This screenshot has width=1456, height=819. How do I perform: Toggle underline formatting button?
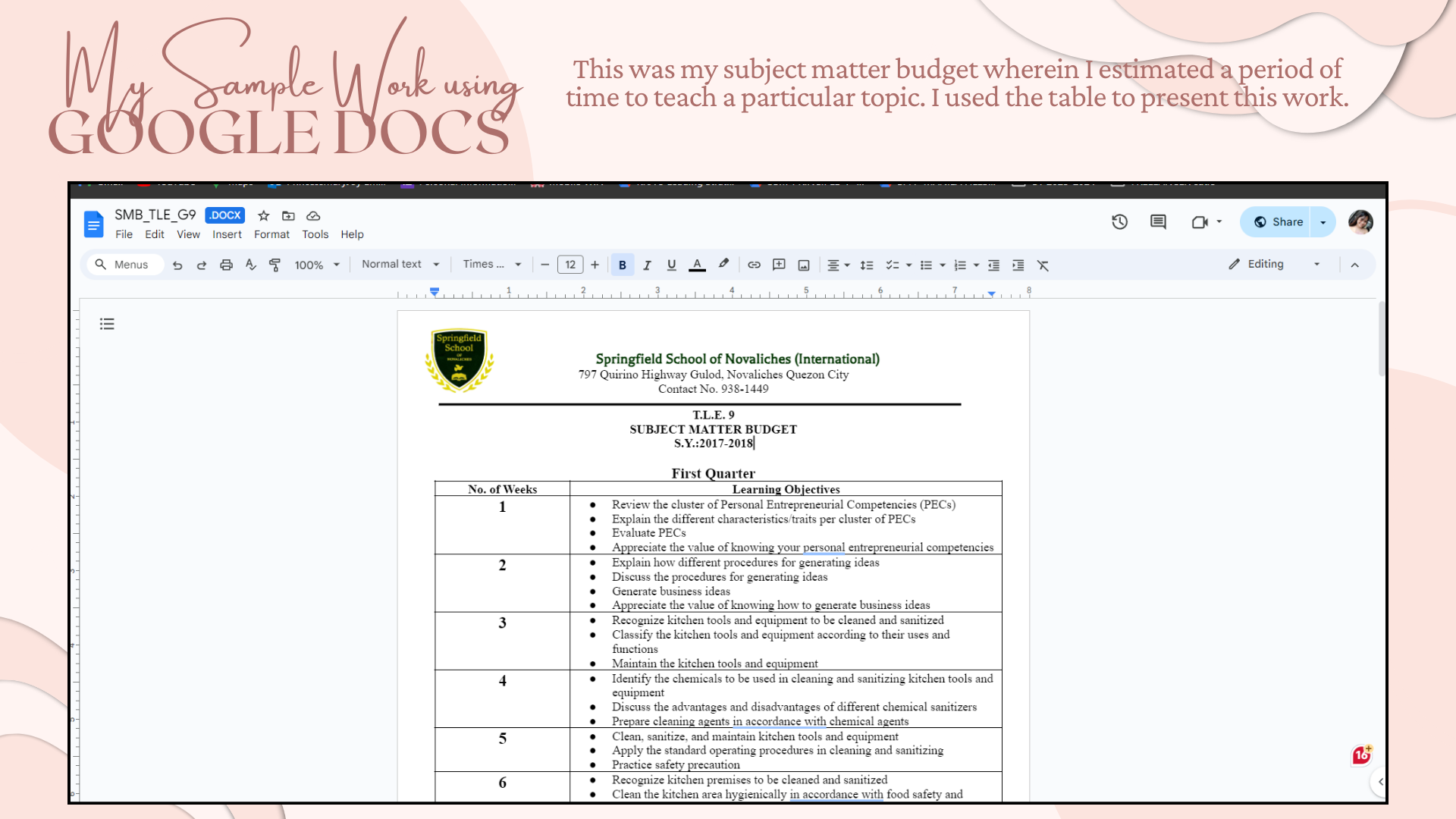671,265
